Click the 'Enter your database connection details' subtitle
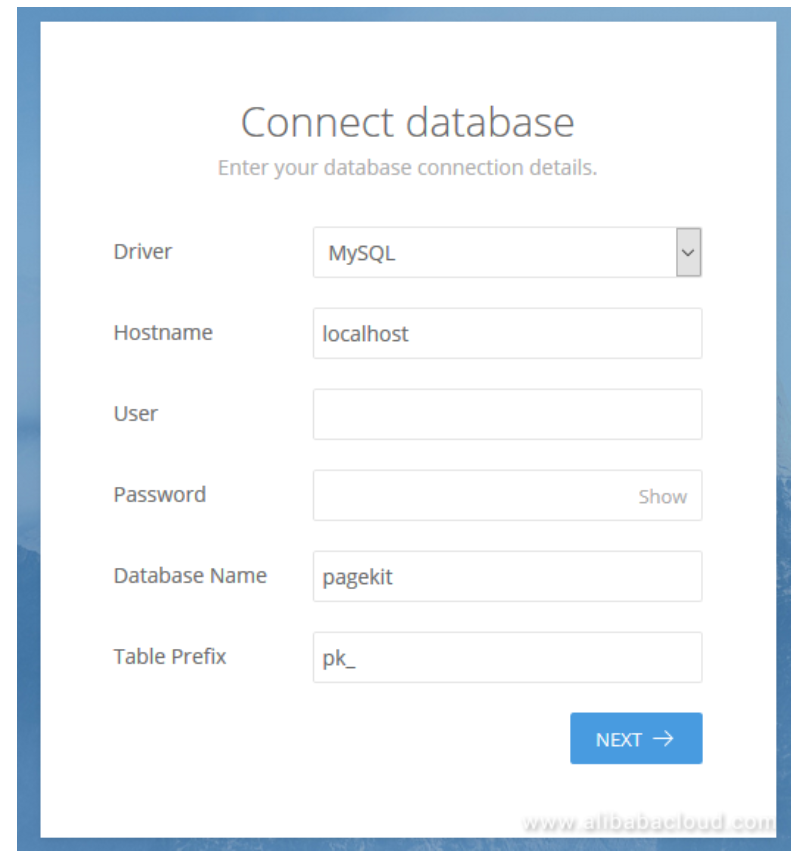 coord(407,168)
